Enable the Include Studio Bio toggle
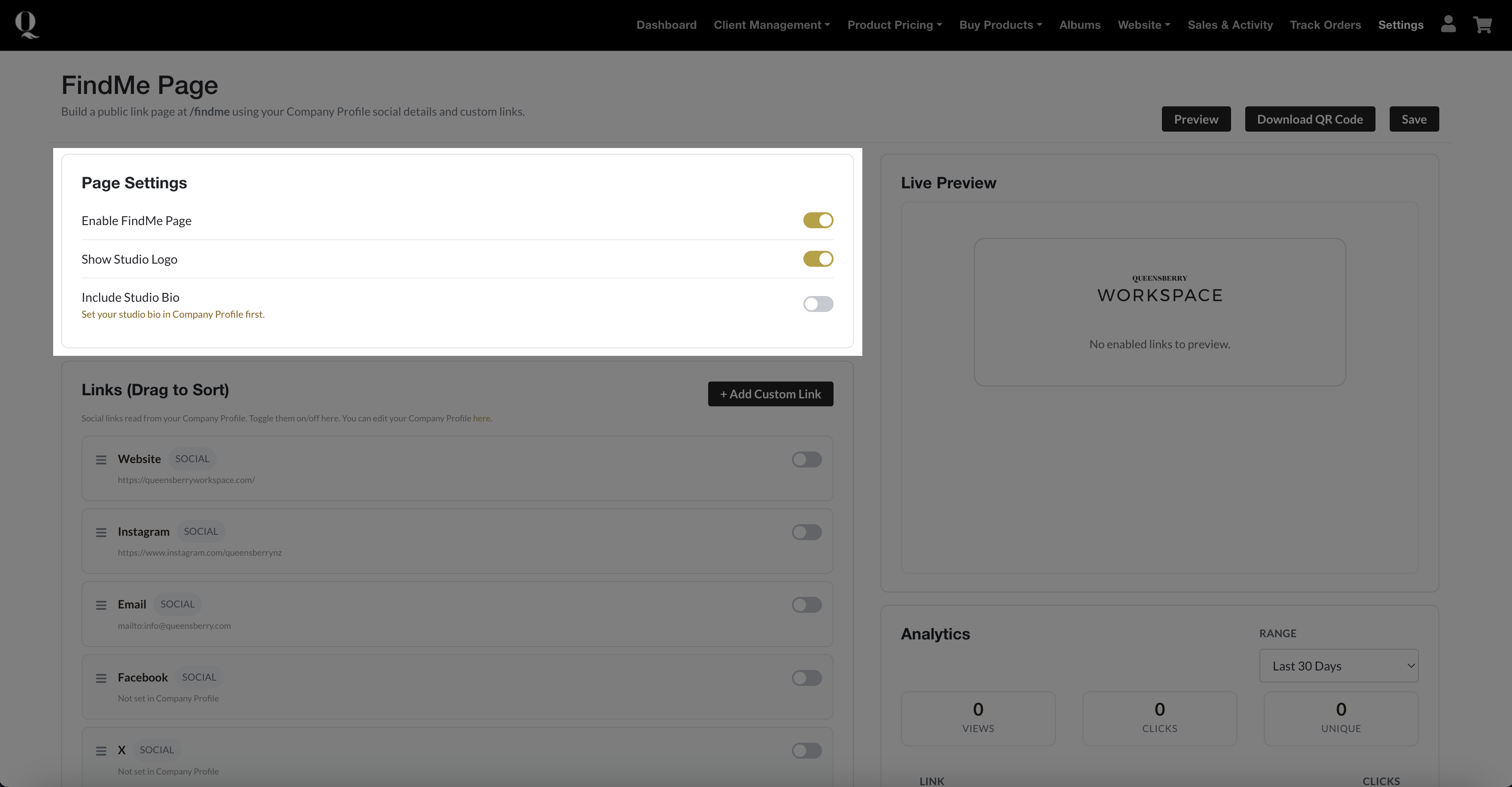The height and width of the screenshot is (787, 1512). [818, 304]
